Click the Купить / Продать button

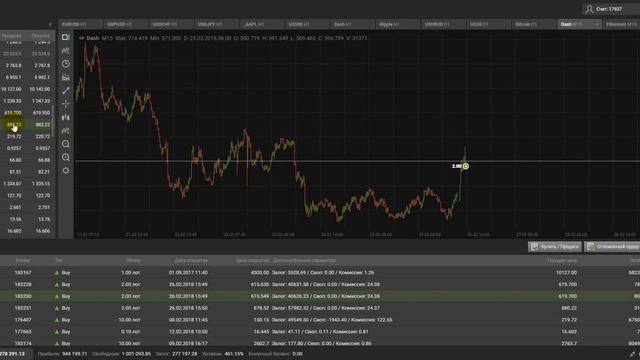click(x=555, y=247)
